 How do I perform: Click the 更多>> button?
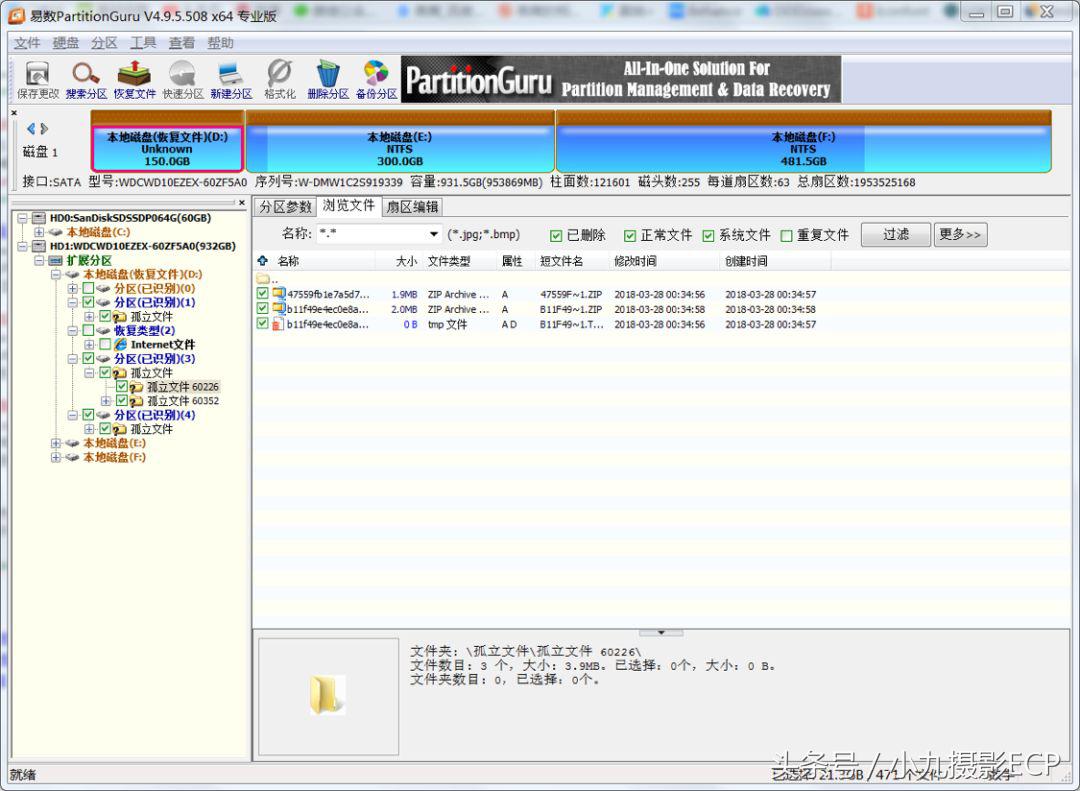pyautogui.click(x=961, y=235)
